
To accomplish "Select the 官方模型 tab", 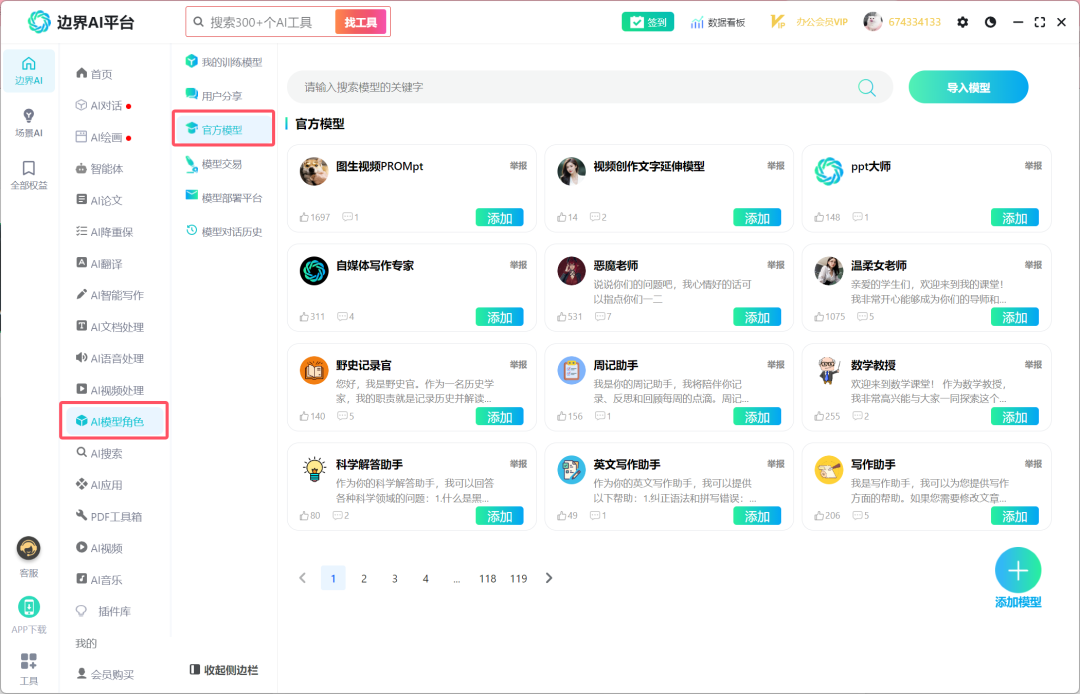I will click(x=224, y=129).
